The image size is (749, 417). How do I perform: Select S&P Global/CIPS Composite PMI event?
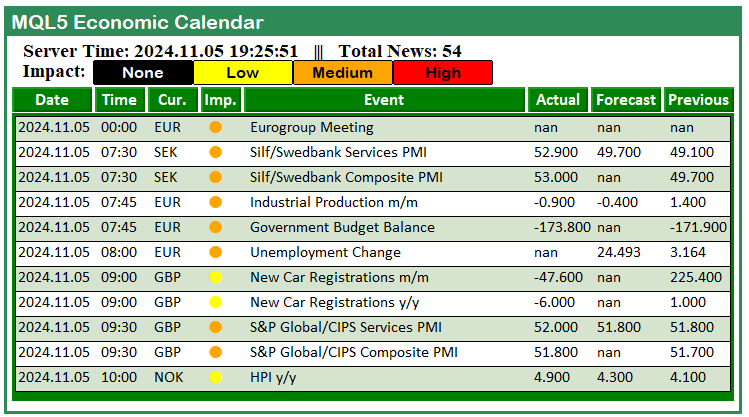(x=353, y=353)
